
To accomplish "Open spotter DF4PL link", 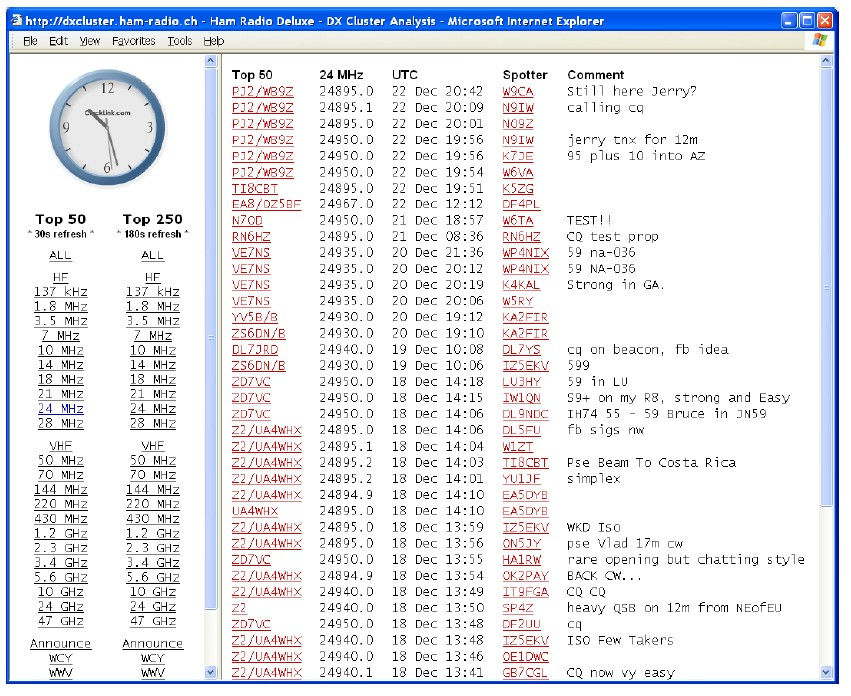I will click(521, 204).
